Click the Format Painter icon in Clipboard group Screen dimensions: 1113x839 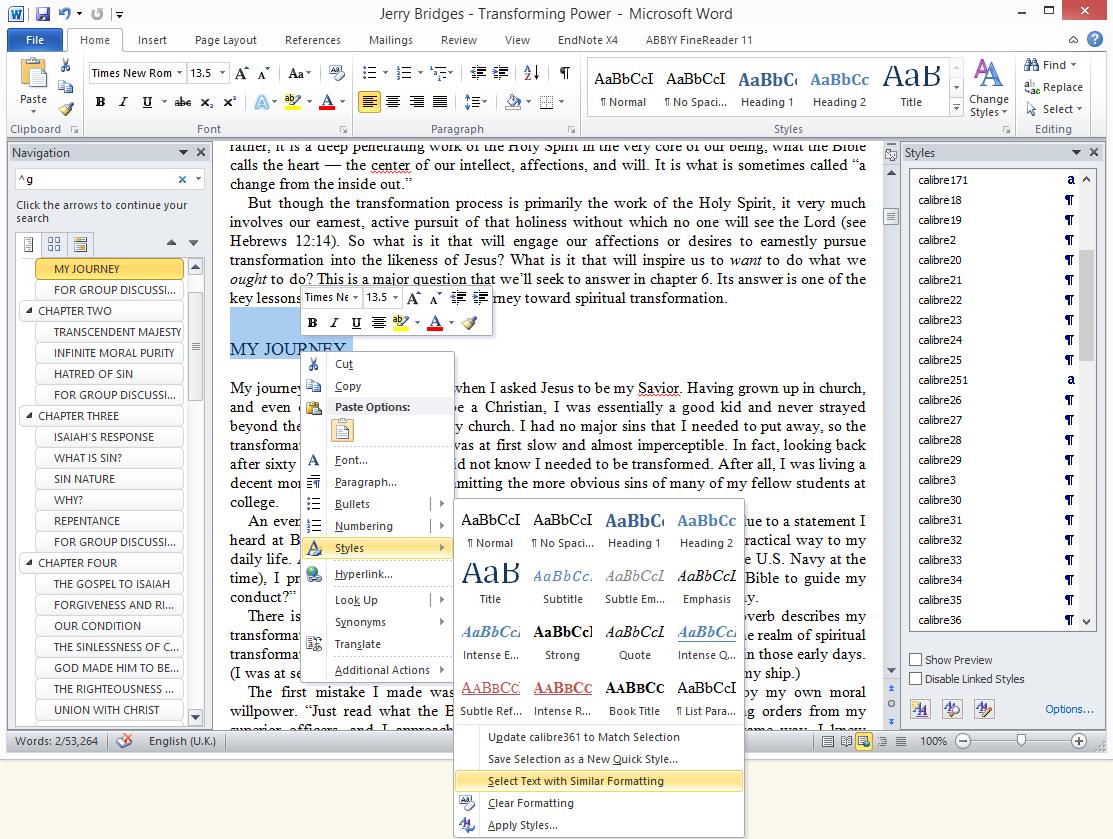coord(66,110)
